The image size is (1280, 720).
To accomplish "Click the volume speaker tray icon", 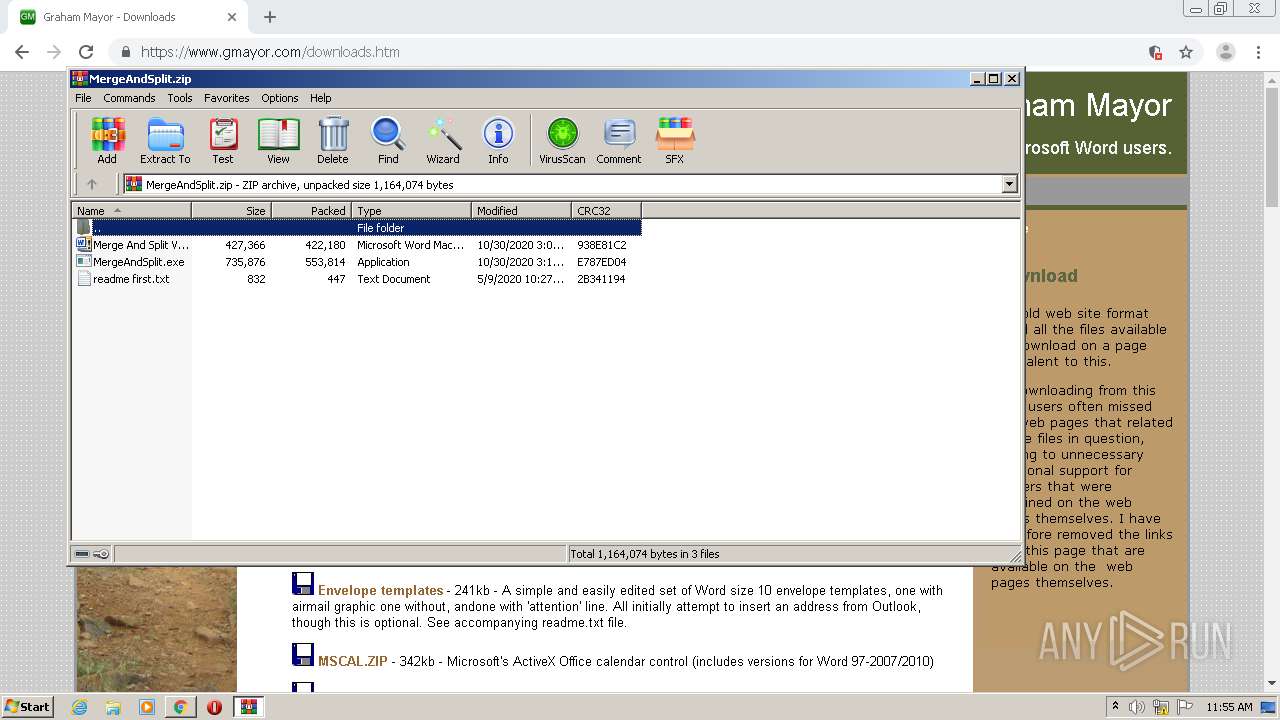I will 1136,707.
